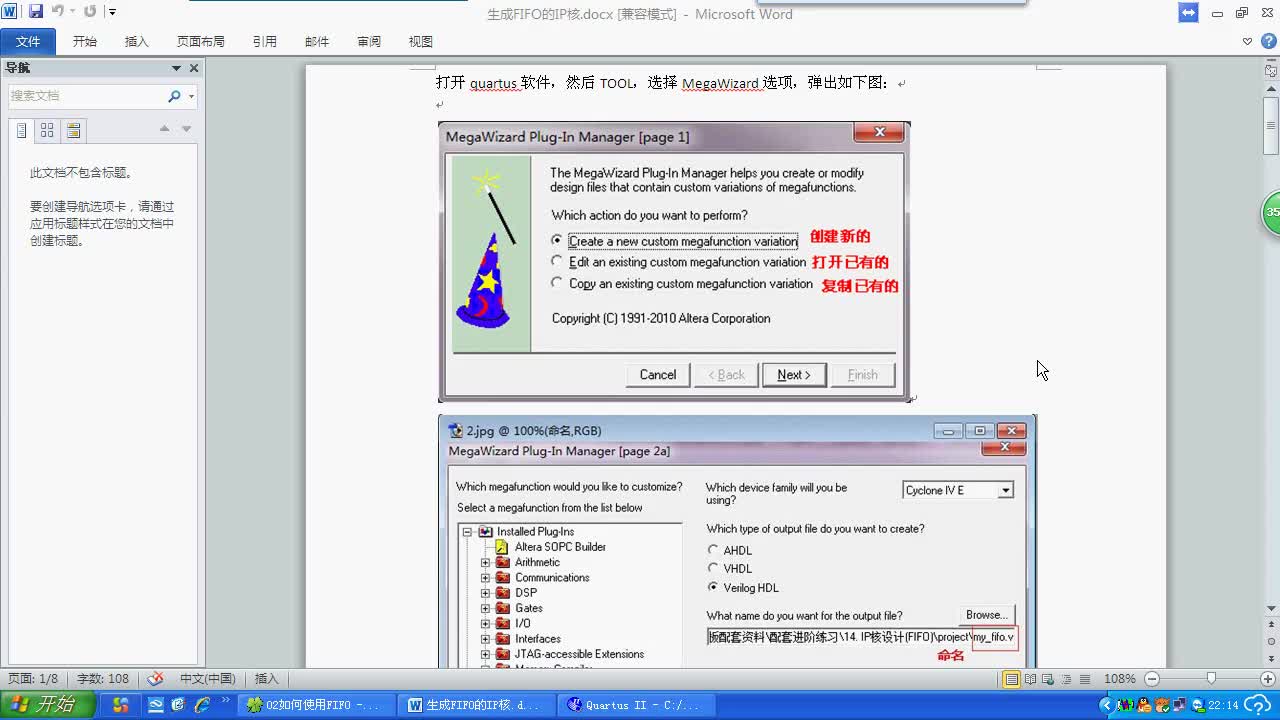Click the 页面: 1/8 status bar indicator
The image size is (1280, 720).
click(33, 679)
